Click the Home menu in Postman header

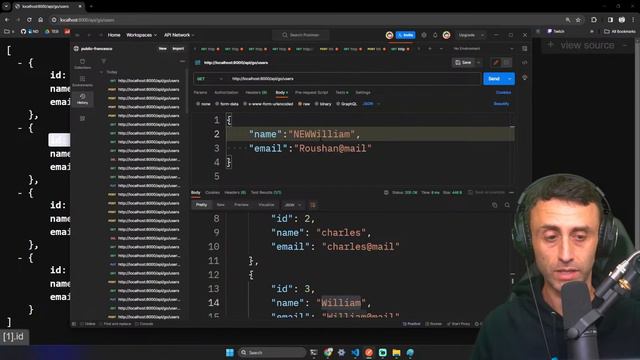pyautogui.click(x=114, y=35)
